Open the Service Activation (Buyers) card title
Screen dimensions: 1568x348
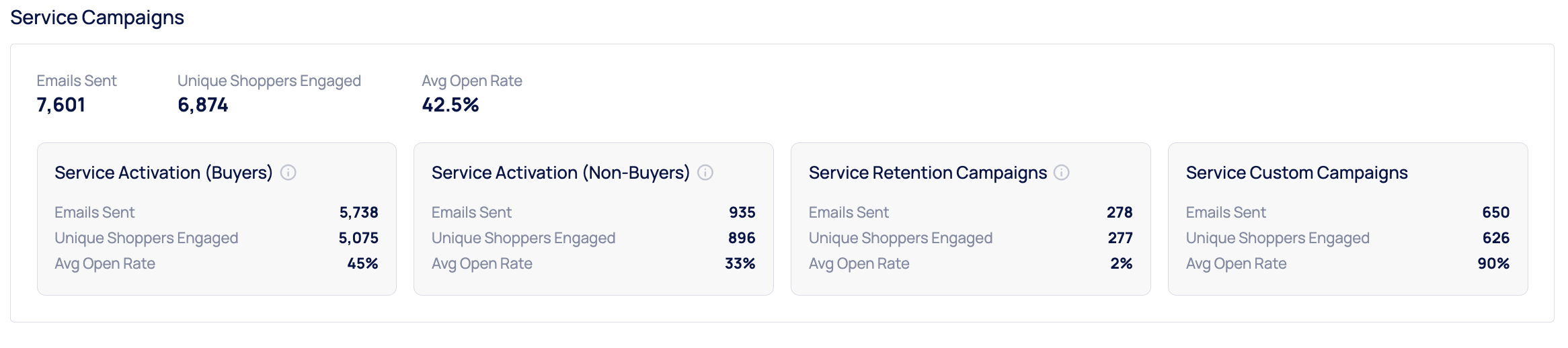pyautogui.click(x=163, y=173)
